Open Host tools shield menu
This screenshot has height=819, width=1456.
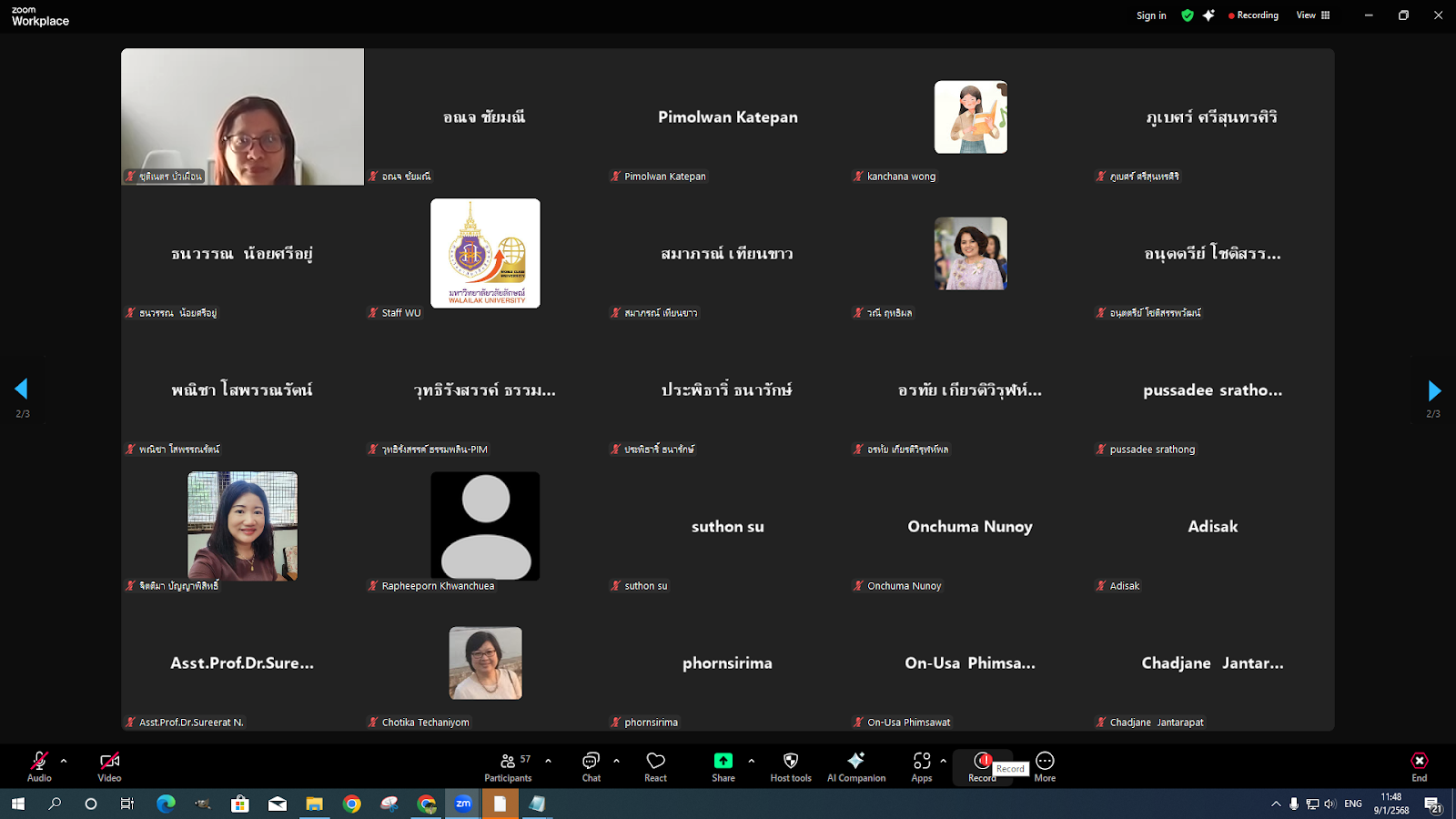(x=791, y=765)
